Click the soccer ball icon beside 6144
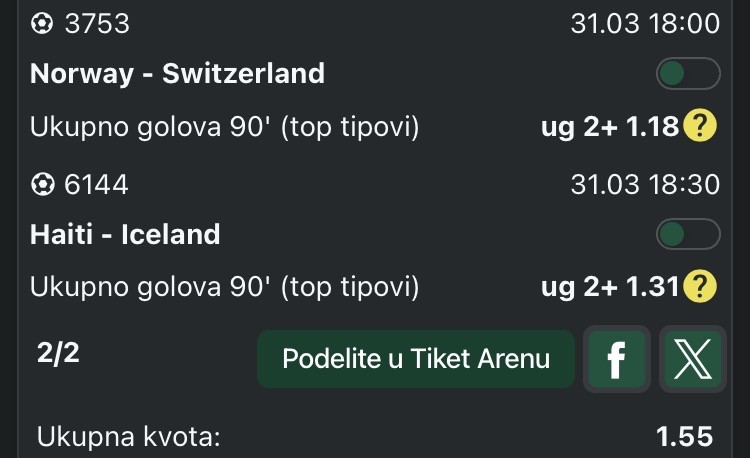This screenshot has width=750, height=458. point(43,185)
